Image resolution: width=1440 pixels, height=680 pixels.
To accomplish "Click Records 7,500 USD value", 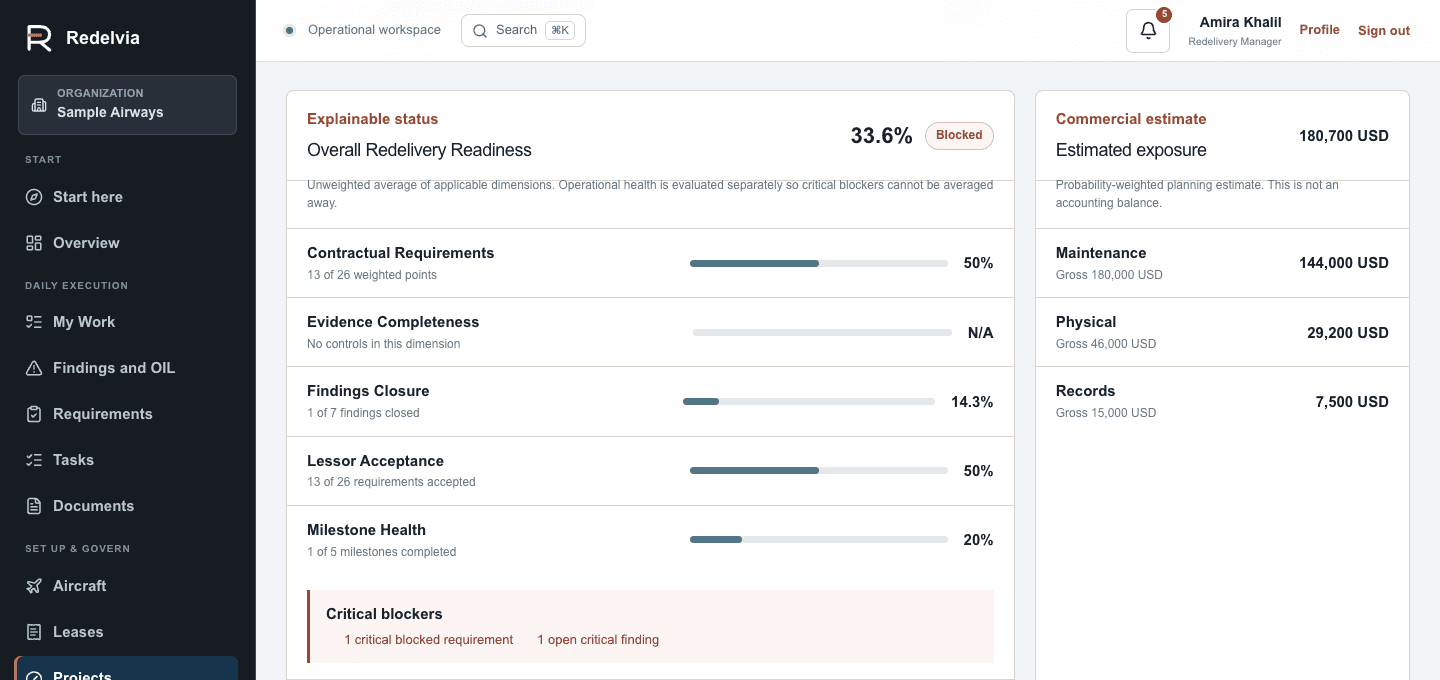I will (1352, 402).
